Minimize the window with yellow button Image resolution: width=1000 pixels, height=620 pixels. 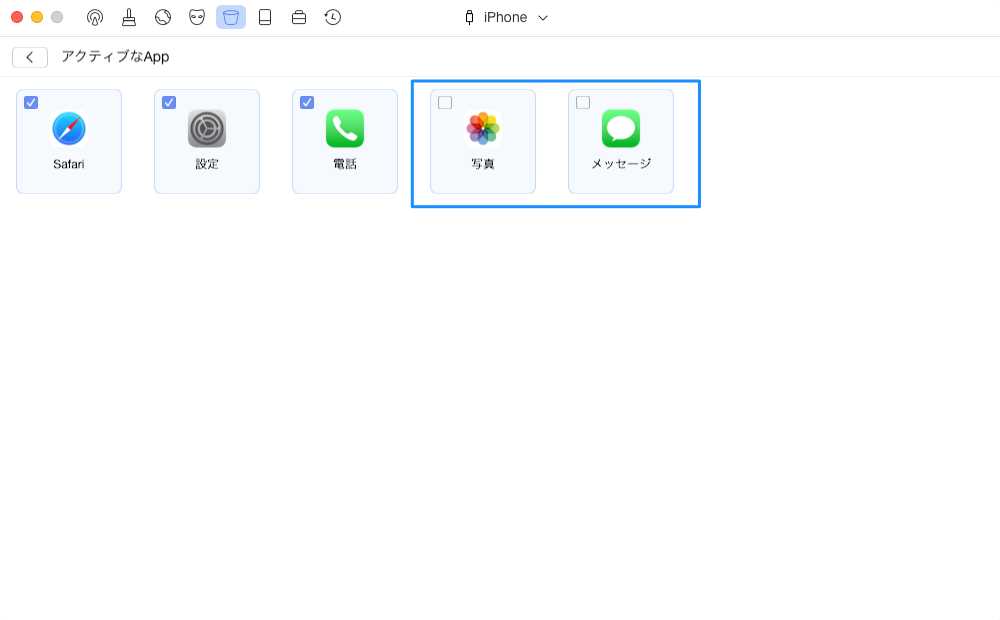(x=37, y=17)
